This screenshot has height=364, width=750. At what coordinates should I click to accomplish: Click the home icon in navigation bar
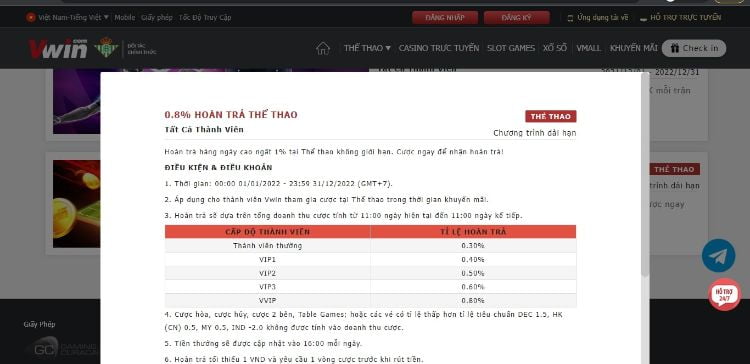click(323, 48)
